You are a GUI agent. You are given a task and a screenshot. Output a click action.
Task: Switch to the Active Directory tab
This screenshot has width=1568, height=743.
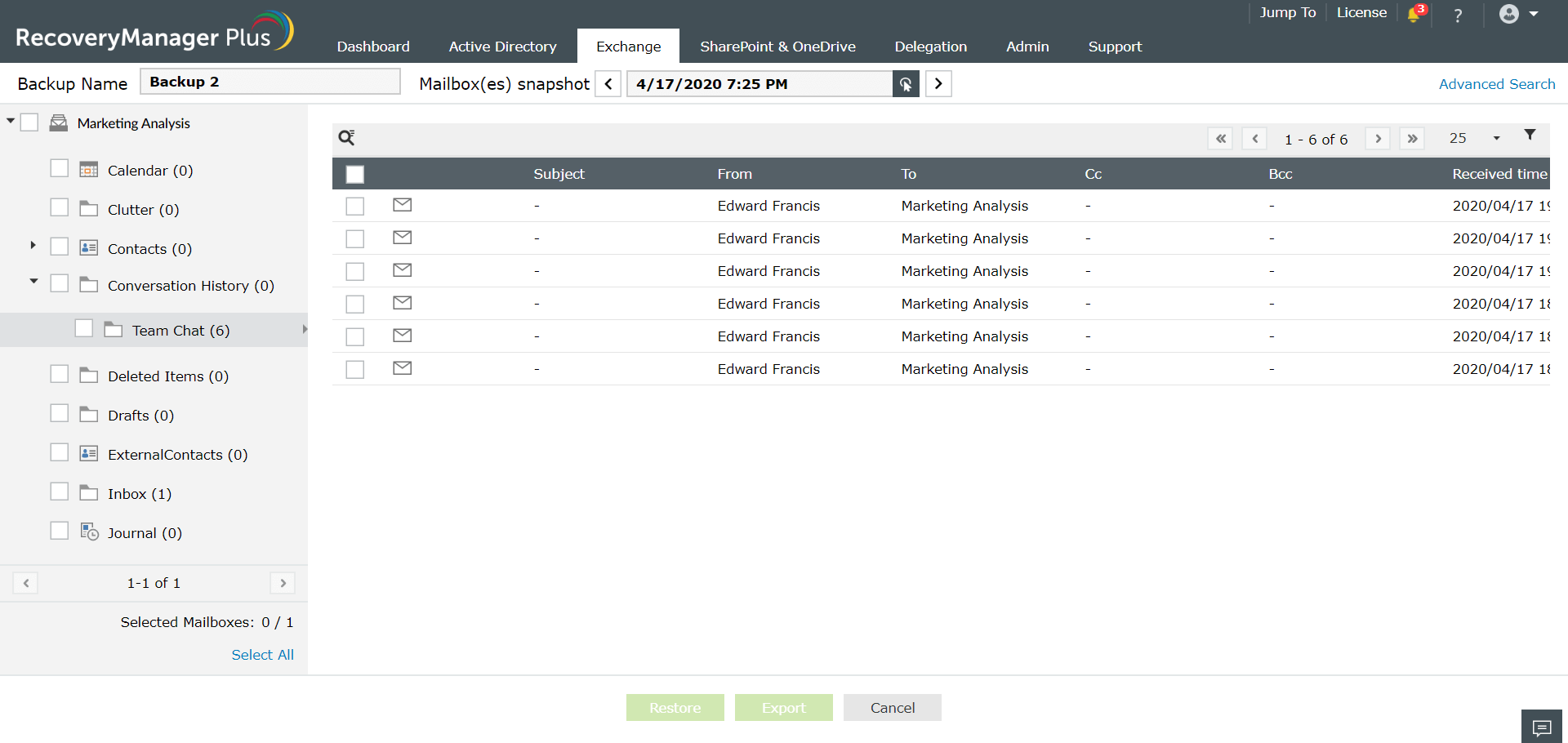(502, 47)
